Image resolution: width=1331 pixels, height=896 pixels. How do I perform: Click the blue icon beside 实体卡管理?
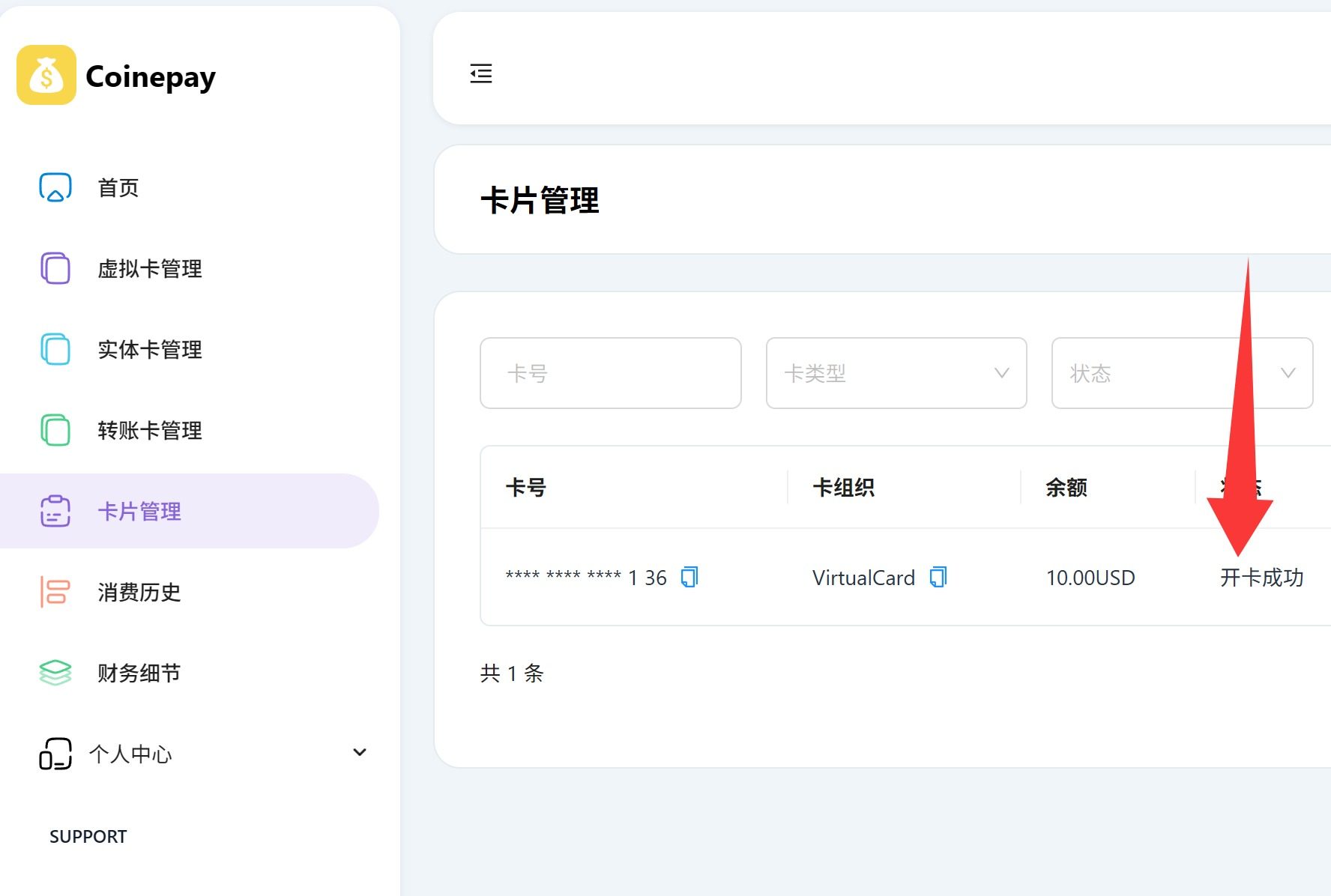click(x=55, y=349)
